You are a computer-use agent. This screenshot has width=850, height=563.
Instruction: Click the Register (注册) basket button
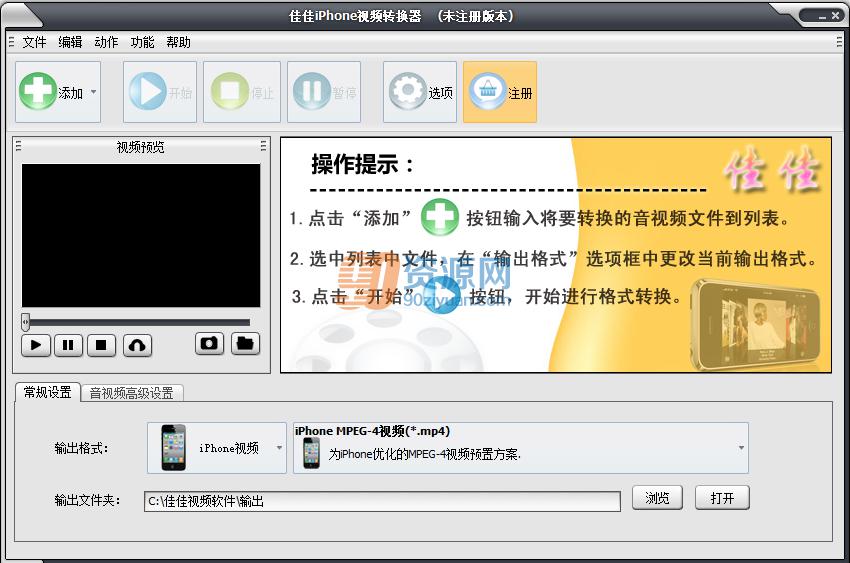coord(500,92)
